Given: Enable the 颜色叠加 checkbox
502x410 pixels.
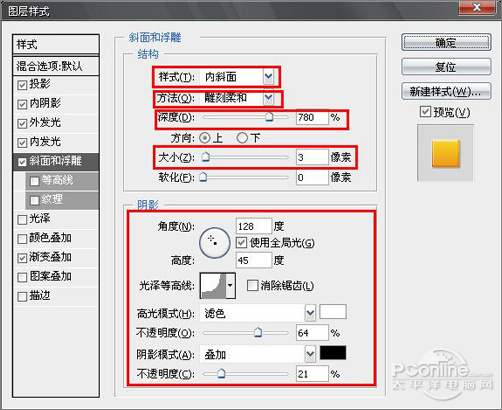Looking at the screenshot, I should tap(22, 239).
